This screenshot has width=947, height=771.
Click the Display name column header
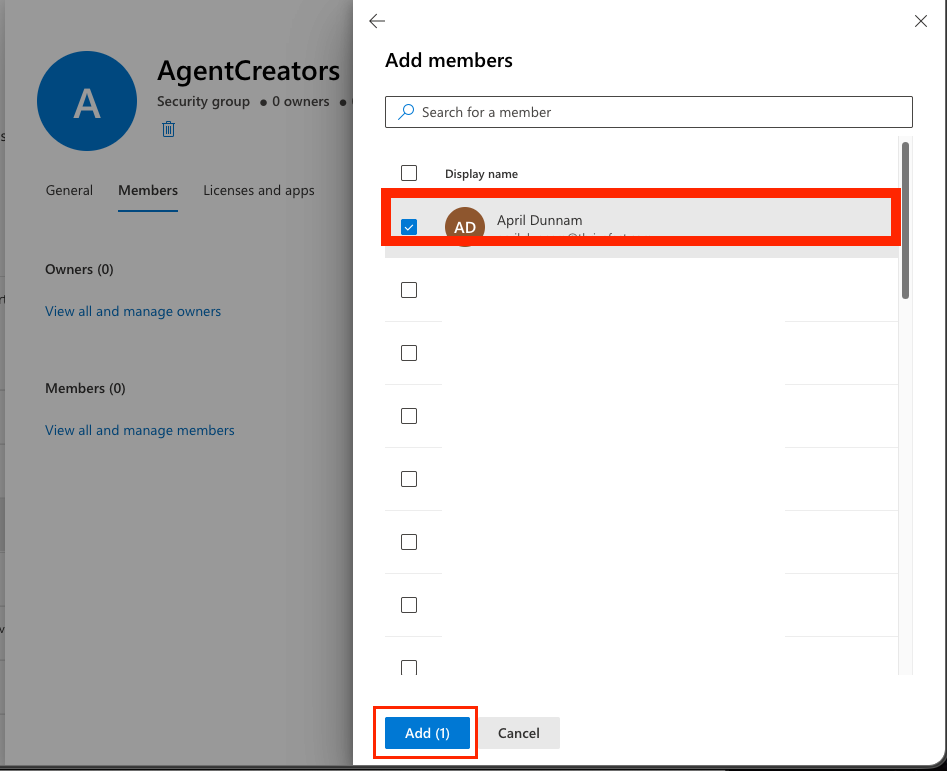coord(481,174)
